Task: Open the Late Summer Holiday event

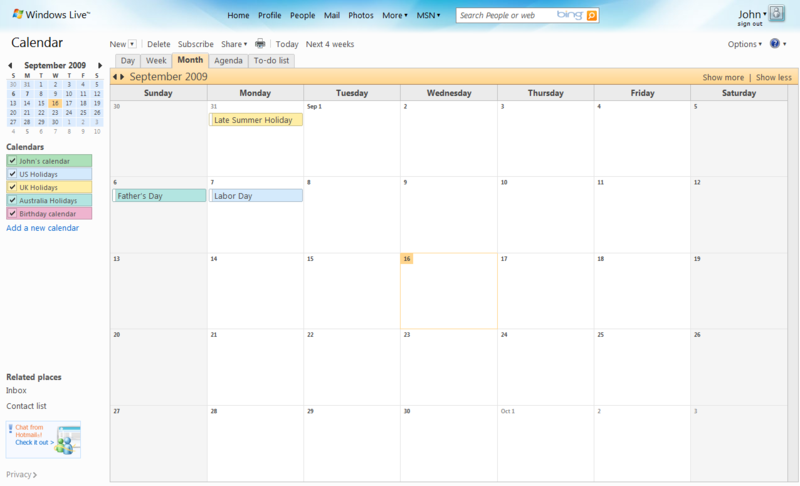Action: tap(256, 120)
